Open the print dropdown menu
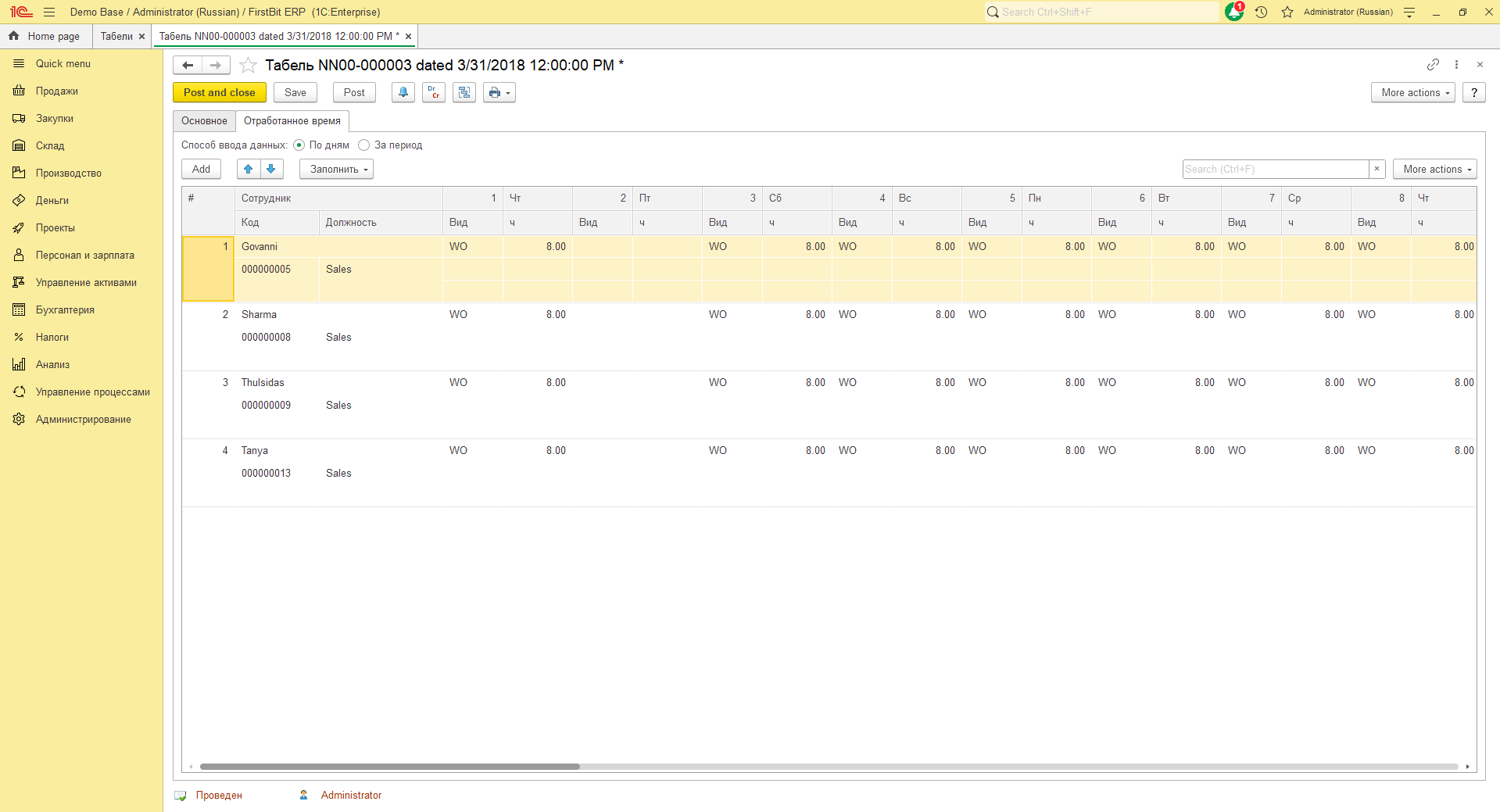Screen dimensions: 1500x812 tap(499, 92)
